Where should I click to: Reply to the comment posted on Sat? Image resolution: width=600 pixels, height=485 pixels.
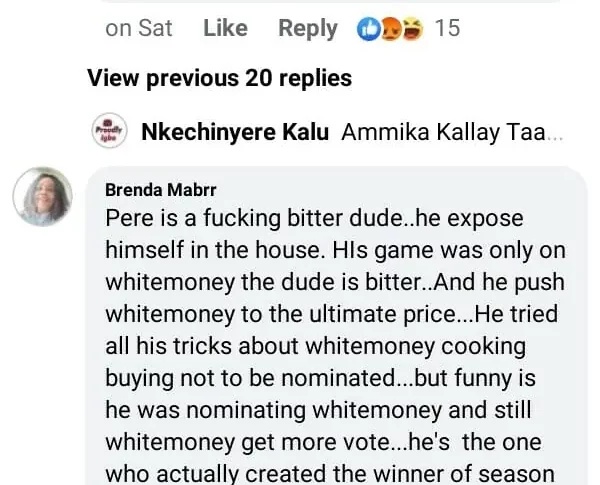pos(307,28)
